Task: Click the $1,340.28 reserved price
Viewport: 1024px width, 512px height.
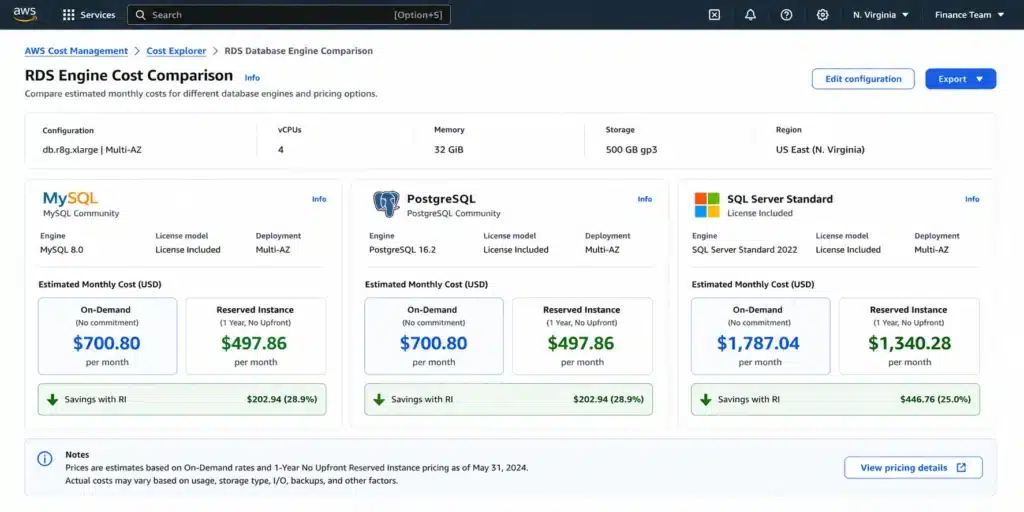Action: (909, 344)
